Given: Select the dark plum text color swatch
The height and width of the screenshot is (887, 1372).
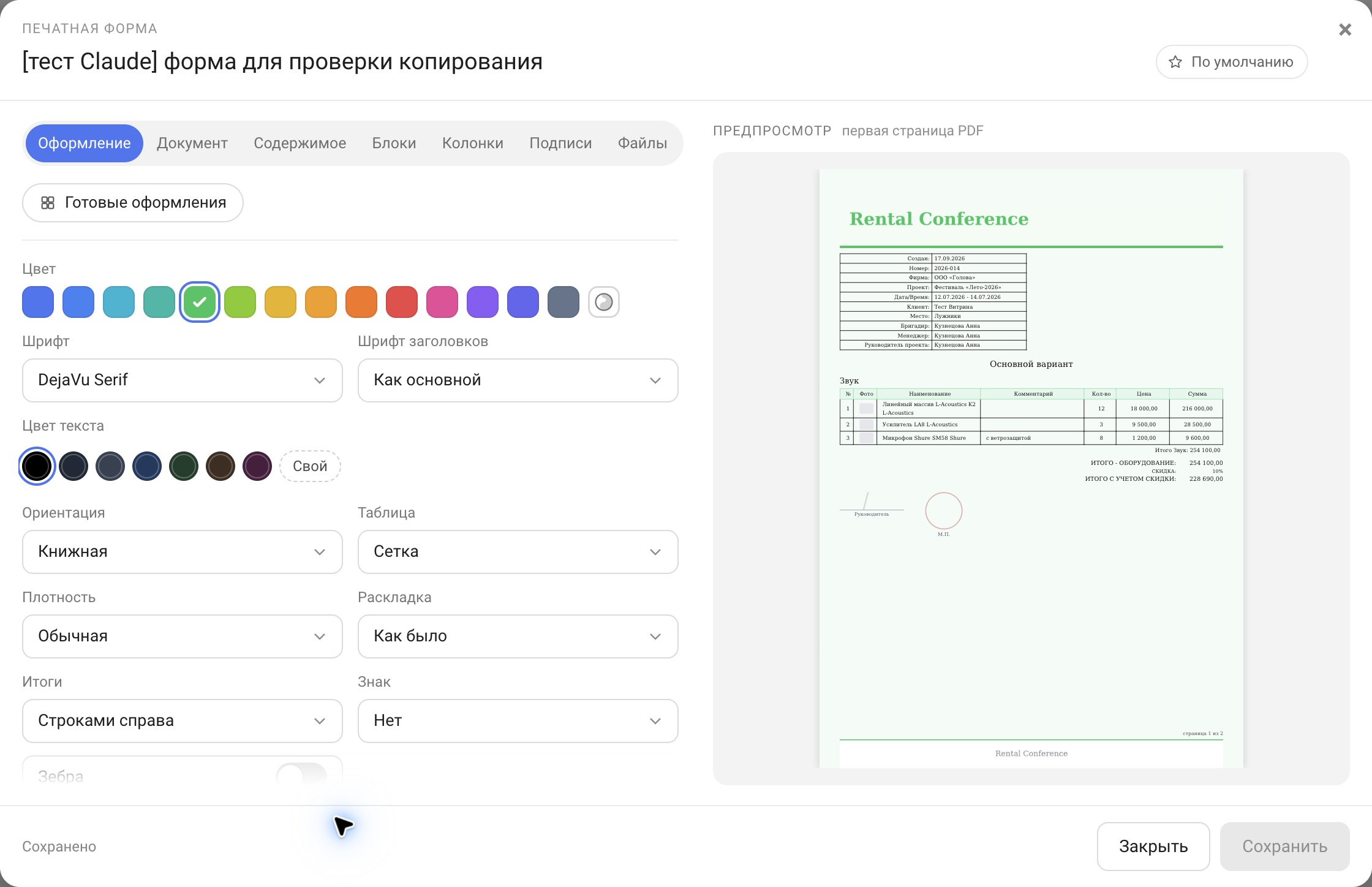Looking at the screenshot, I should 257,466.
